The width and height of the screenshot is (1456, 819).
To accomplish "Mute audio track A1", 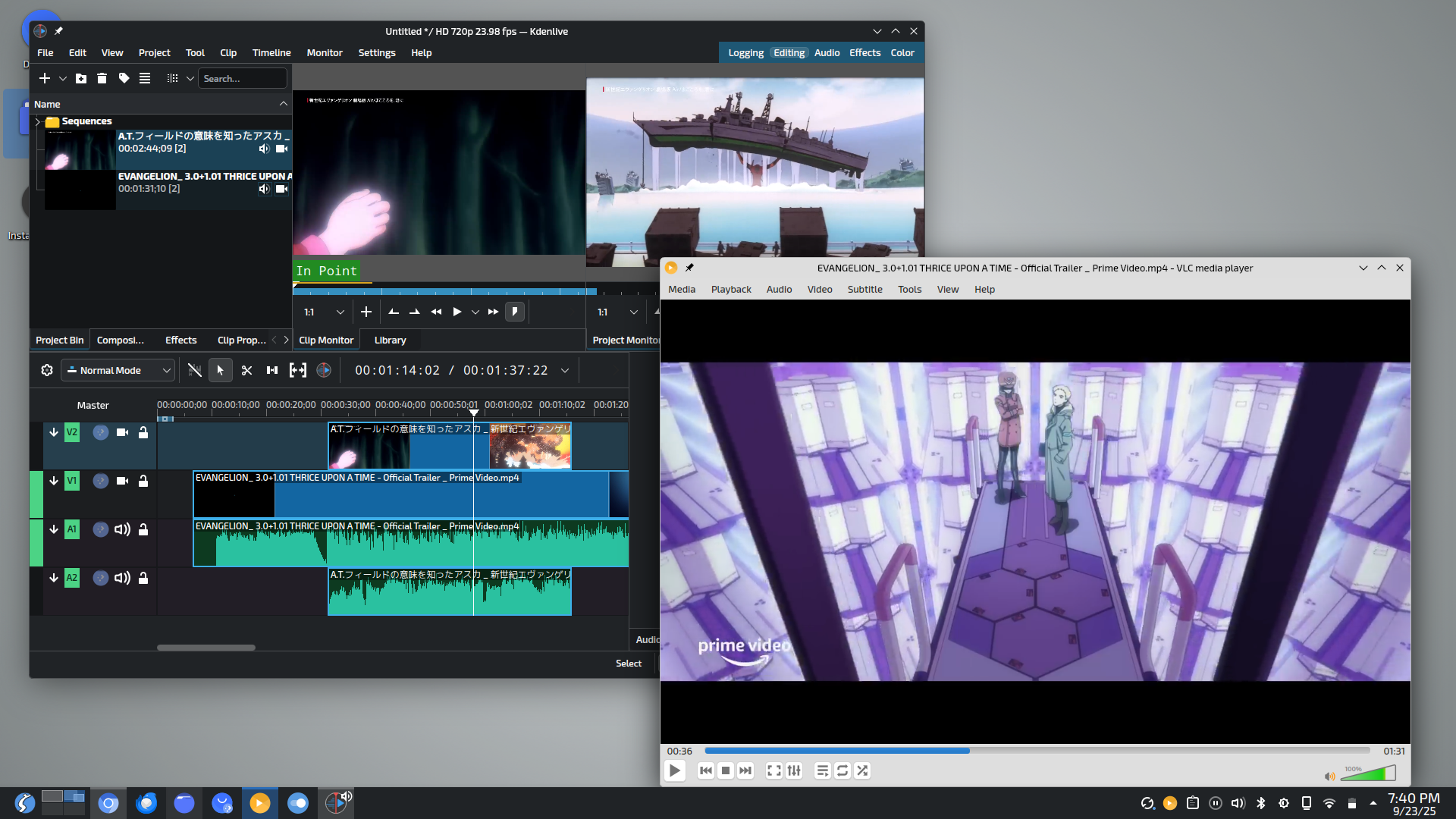I will (122, 529).
